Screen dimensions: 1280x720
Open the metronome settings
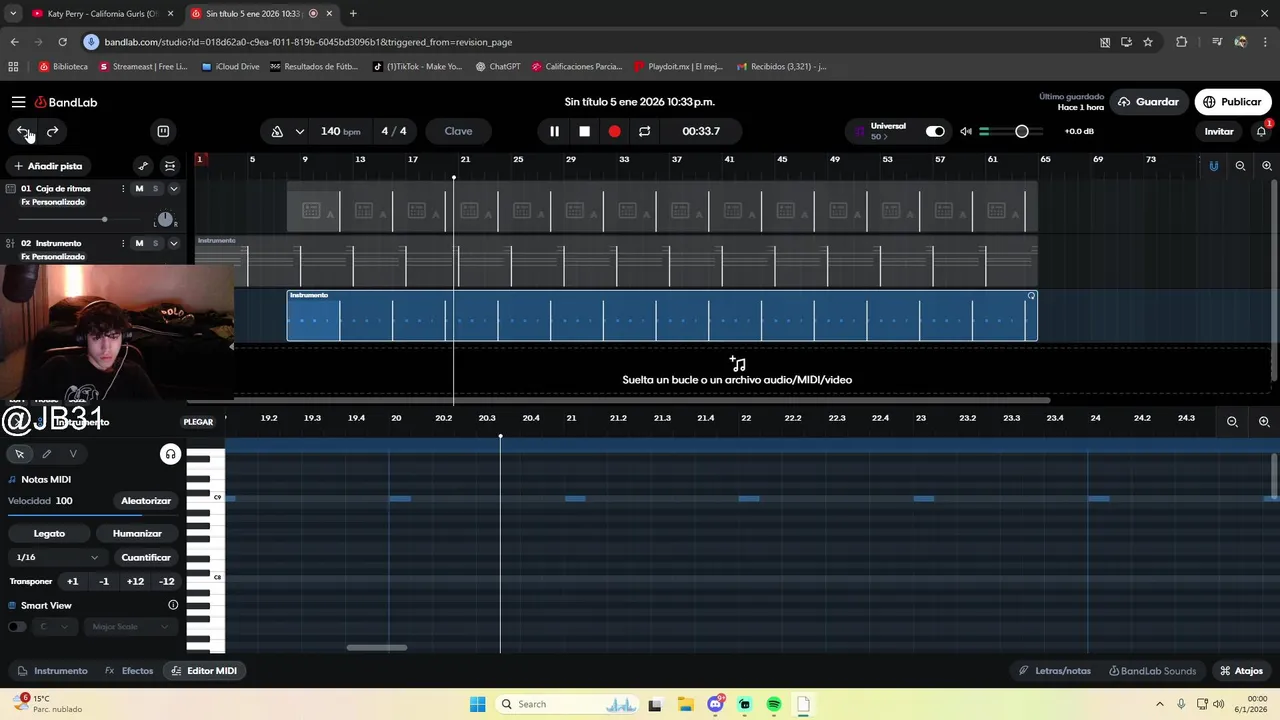277,131
